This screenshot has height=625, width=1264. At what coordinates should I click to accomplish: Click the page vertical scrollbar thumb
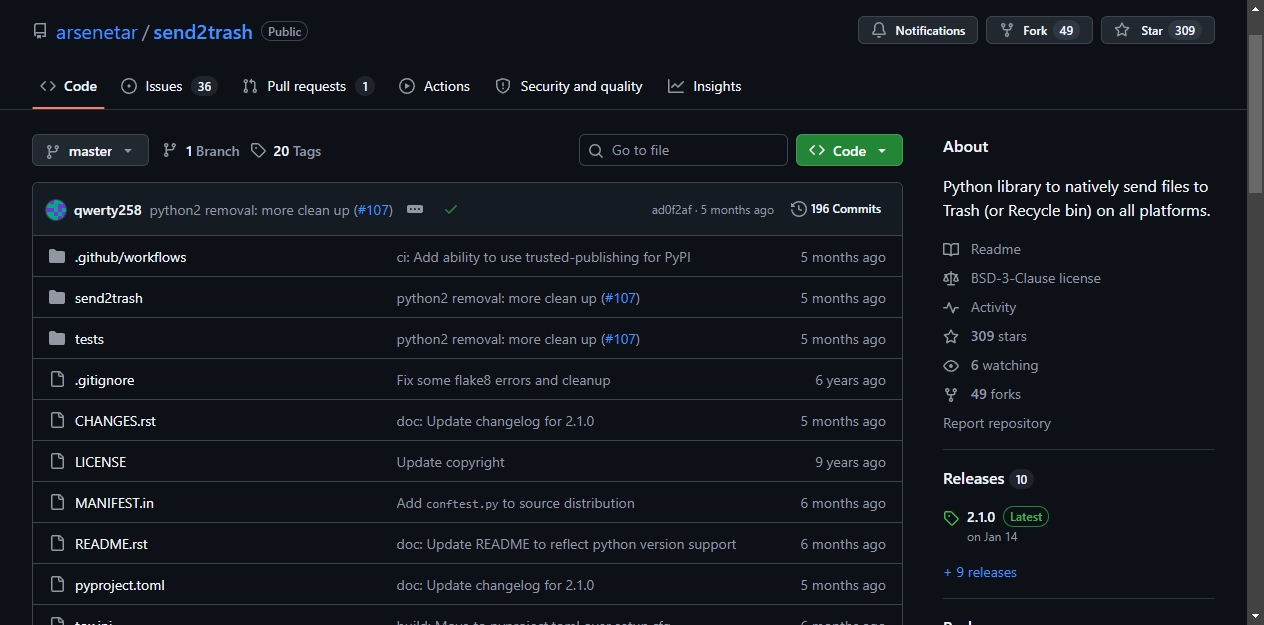[1256, 113]
